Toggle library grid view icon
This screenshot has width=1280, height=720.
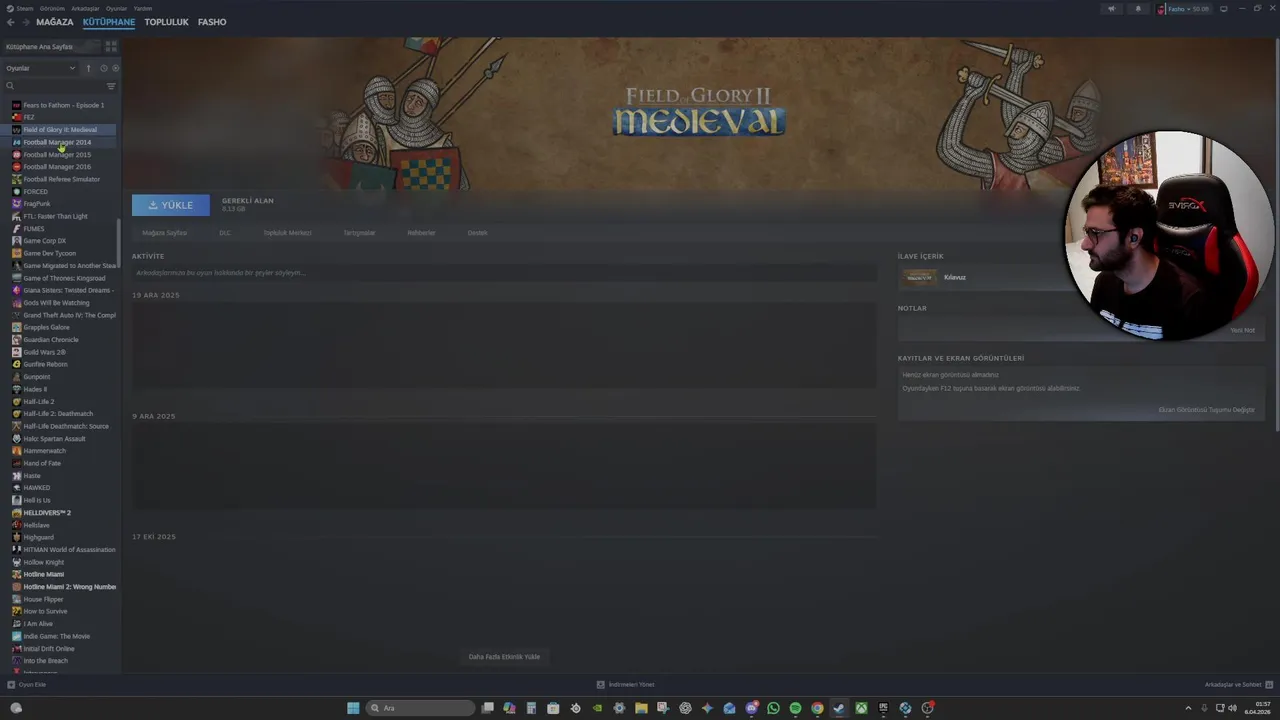111,46
